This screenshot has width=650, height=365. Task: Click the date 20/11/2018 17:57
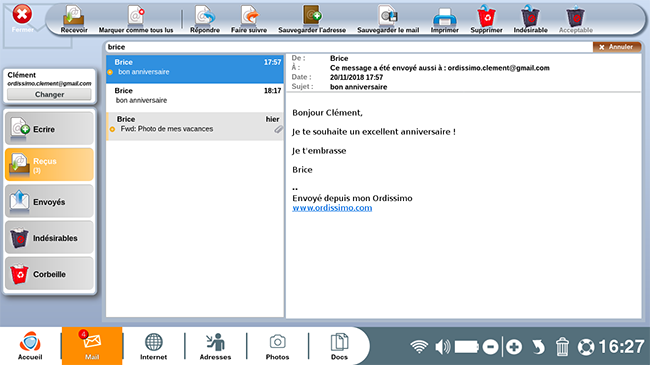357,77
